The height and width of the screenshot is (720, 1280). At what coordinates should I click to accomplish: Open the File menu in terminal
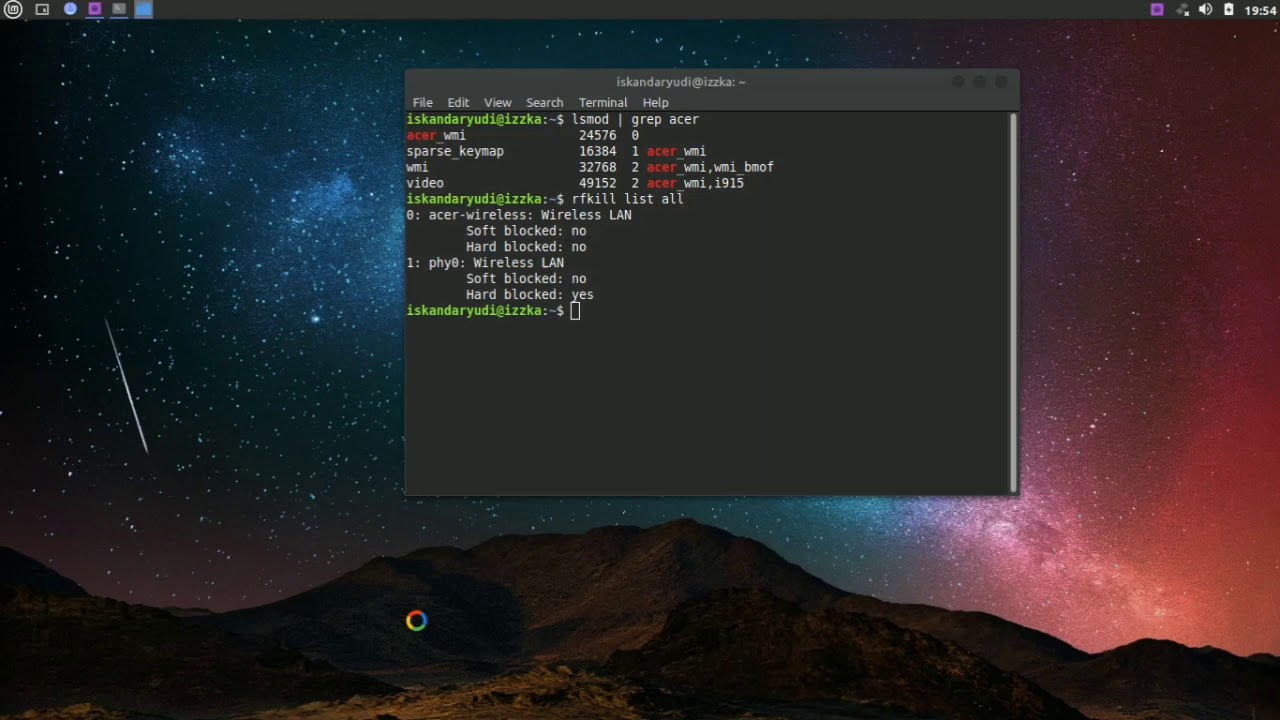[x=423, y=102]
